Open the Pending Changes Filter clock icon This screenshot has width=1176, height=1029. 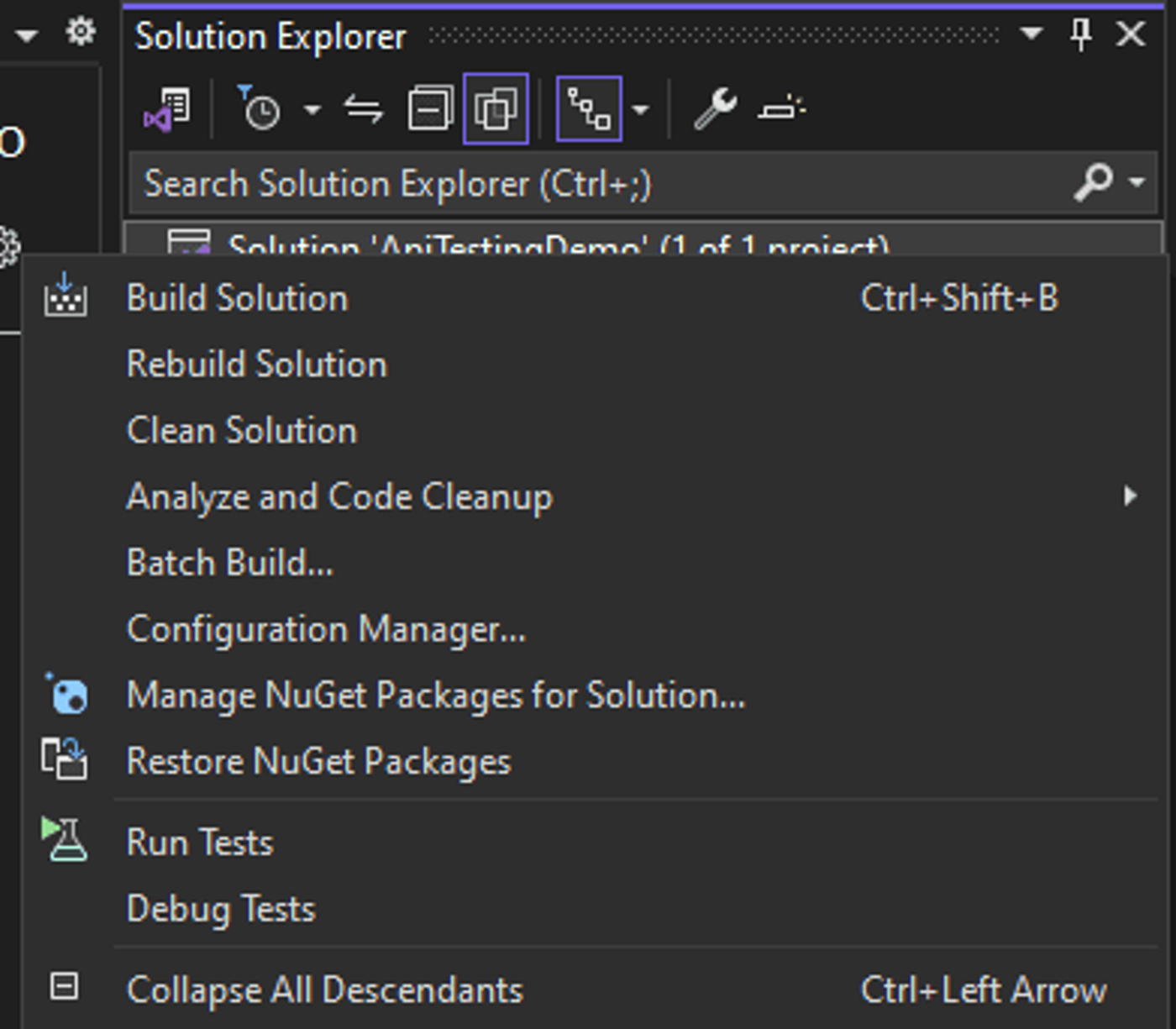pyautogui.click(x=260, y=108)
